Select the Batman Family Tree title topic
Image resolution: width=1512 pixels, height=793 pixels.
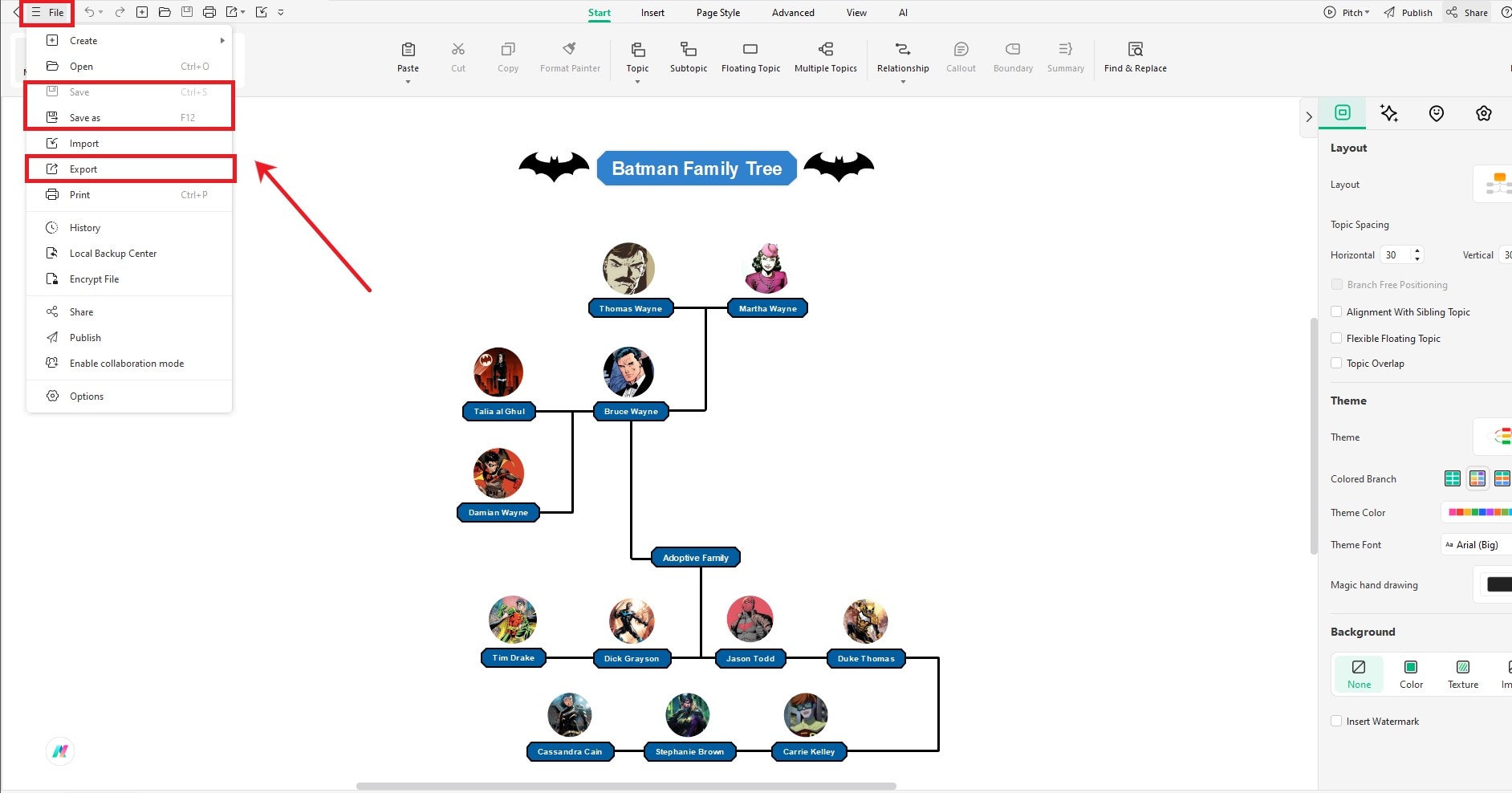pyautogui.click(x=697, y=168)
